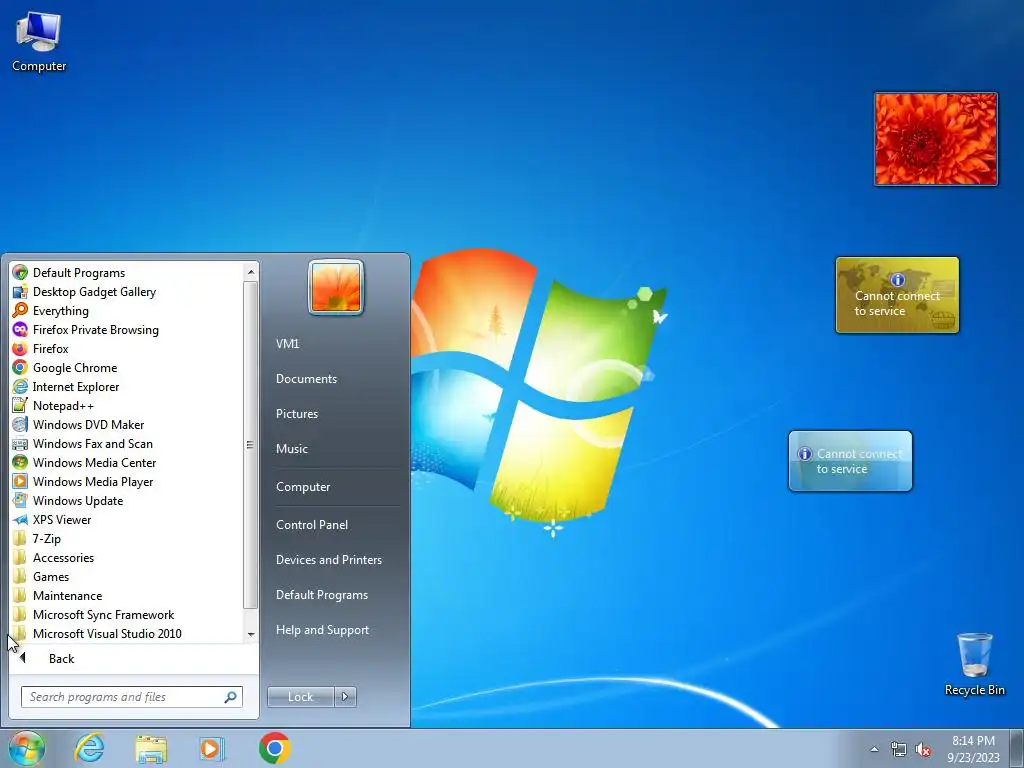The height and width of the screenshot is (768, 1024).
Task: Open XPS Viewer icon
Action: (x=20, y=519)
